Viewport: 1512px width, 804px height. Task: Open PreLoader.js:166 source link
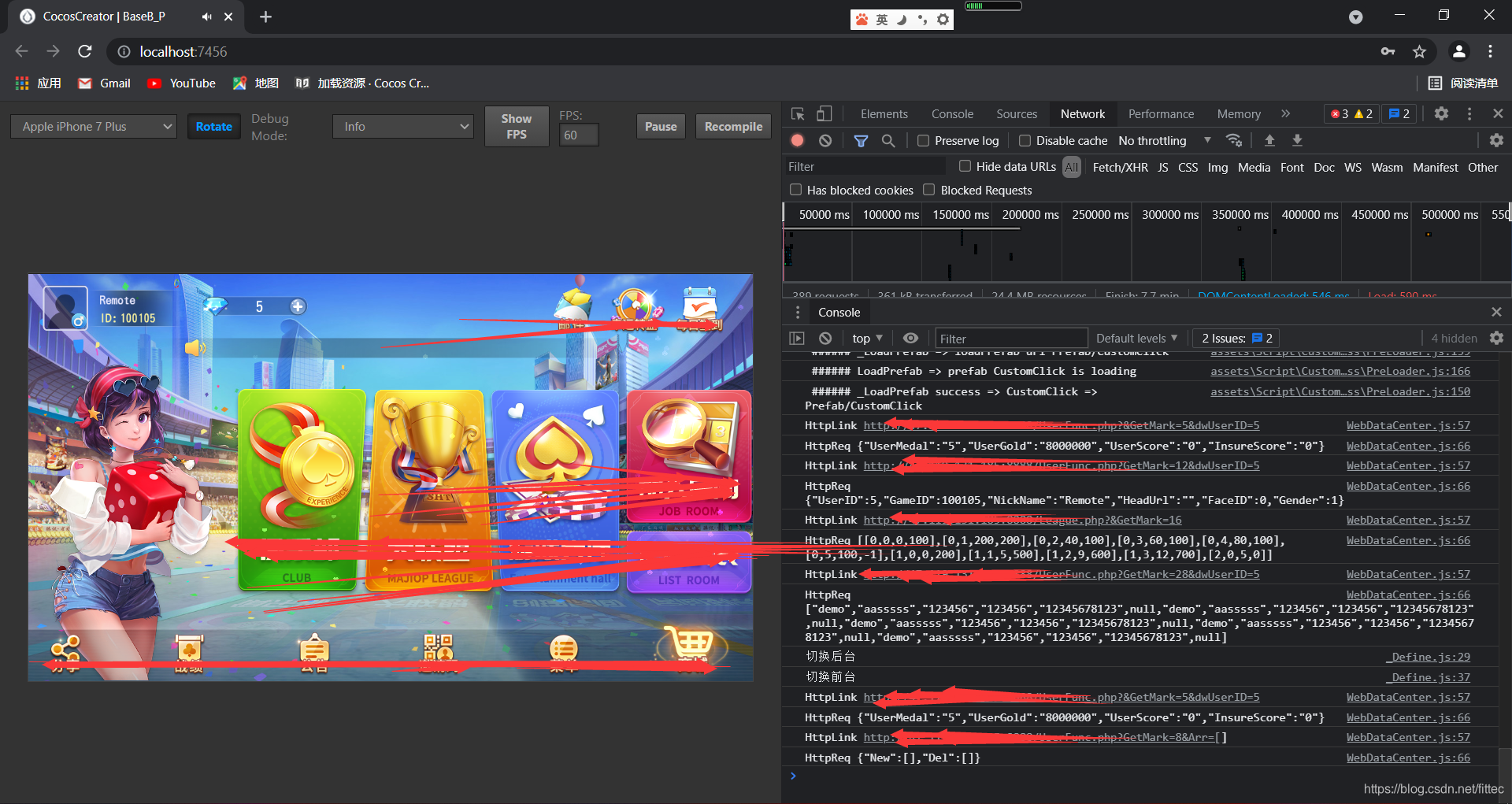[x=1340, y=371]
